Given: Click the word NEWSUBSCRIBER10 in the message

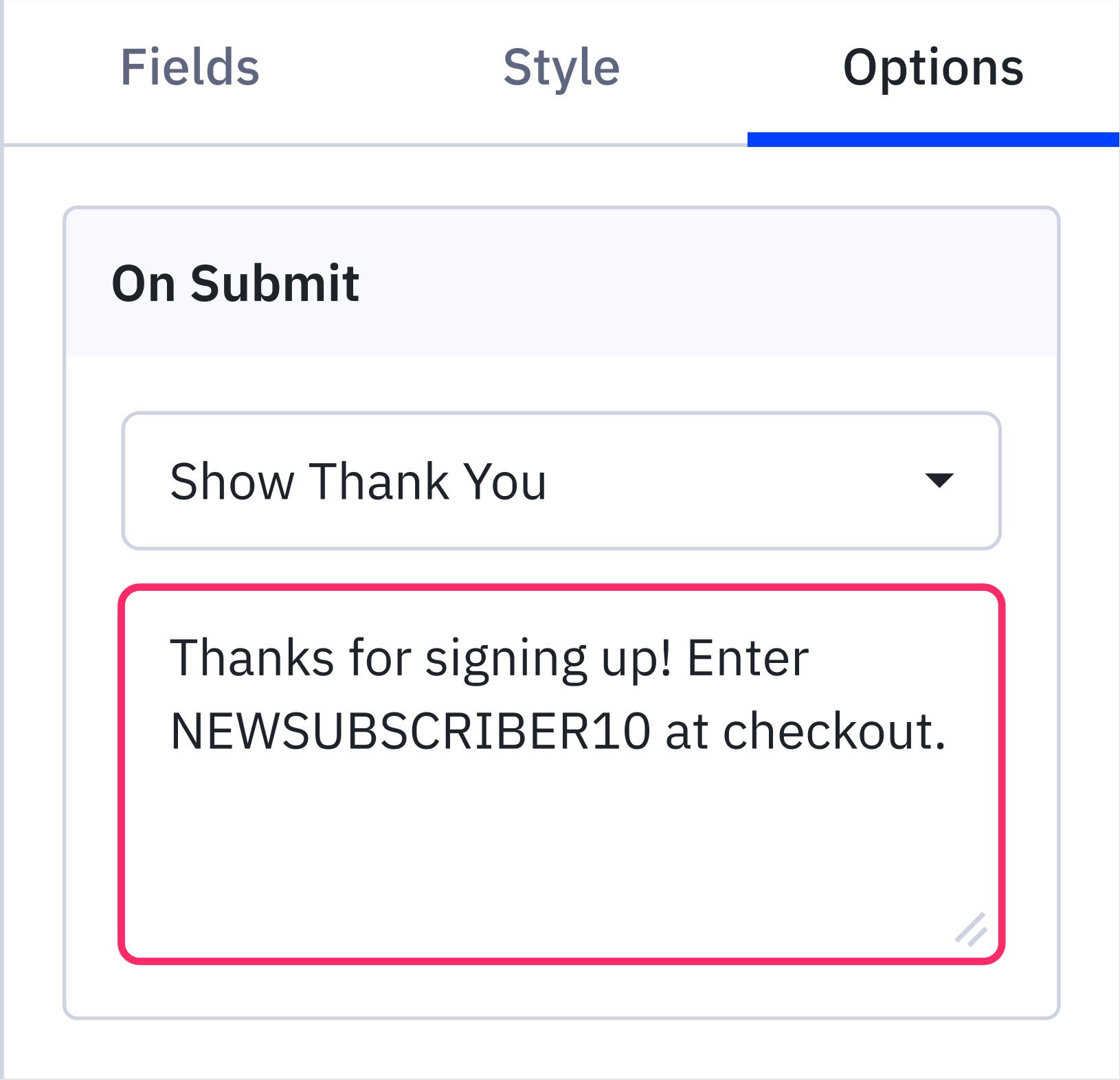Looking at the screenshot, I should (410, 731).
